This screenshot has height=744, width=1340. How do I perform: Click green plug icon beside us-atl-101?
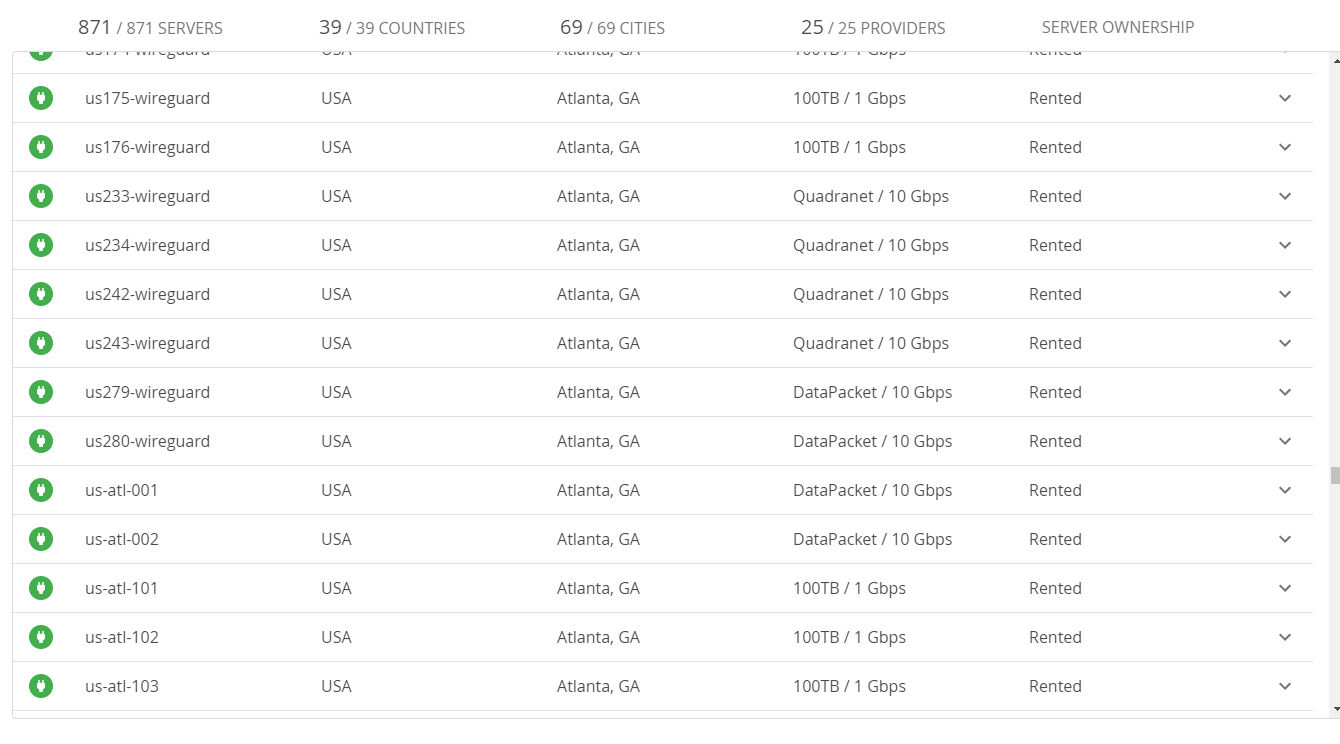point(41,588)
